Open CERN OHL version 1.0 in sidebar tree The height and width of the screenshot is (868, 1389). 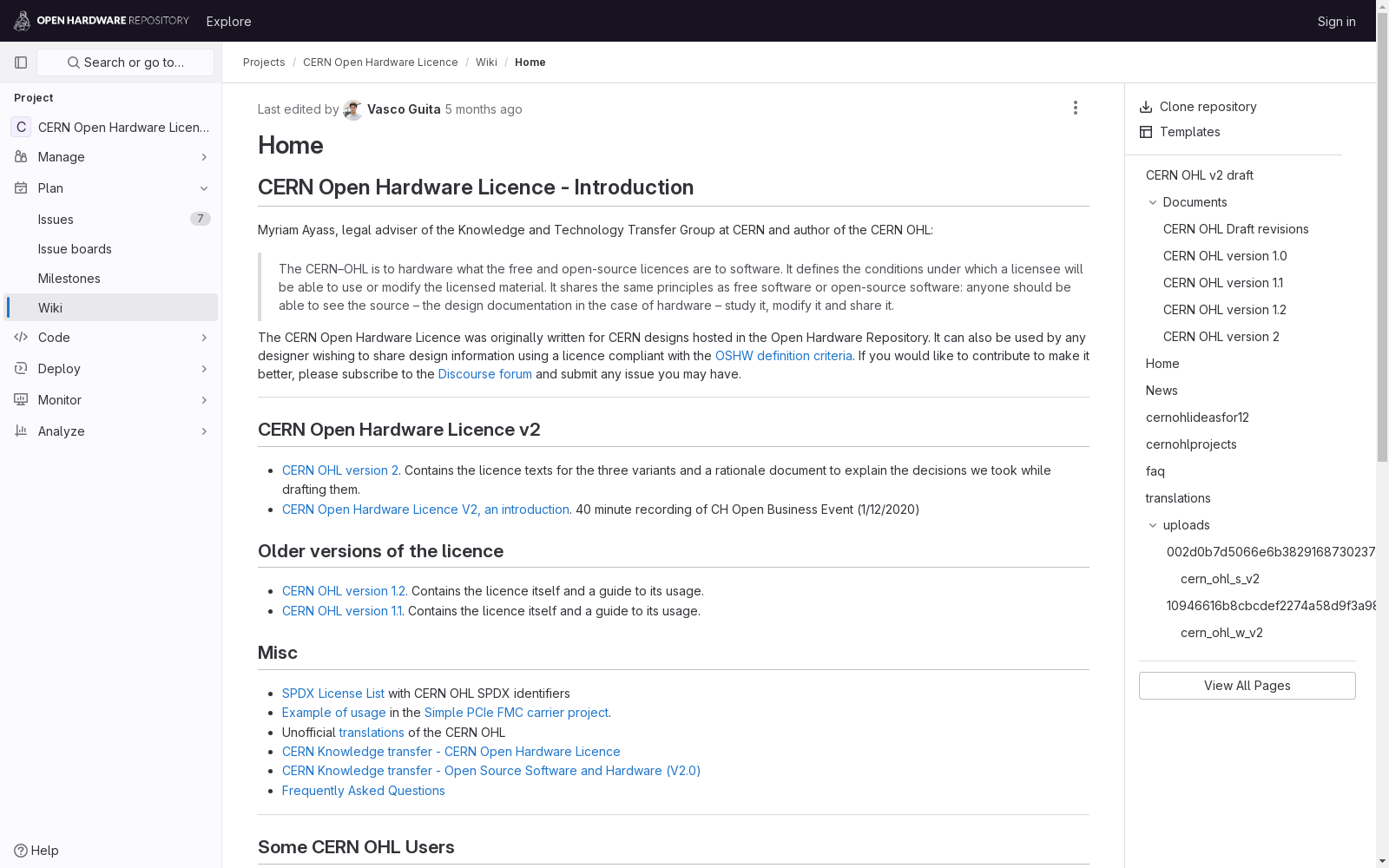1225,256
